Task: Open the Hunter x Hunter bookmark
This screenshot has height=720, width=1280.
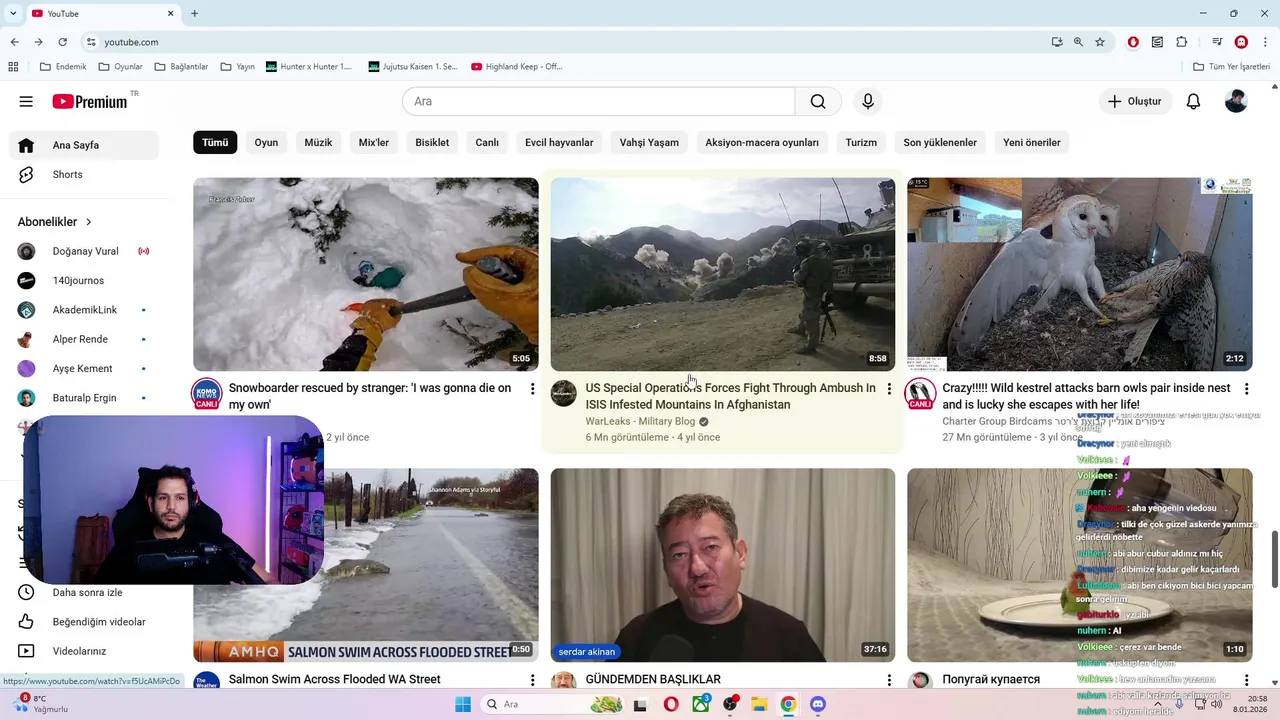Action: (310, 67)
